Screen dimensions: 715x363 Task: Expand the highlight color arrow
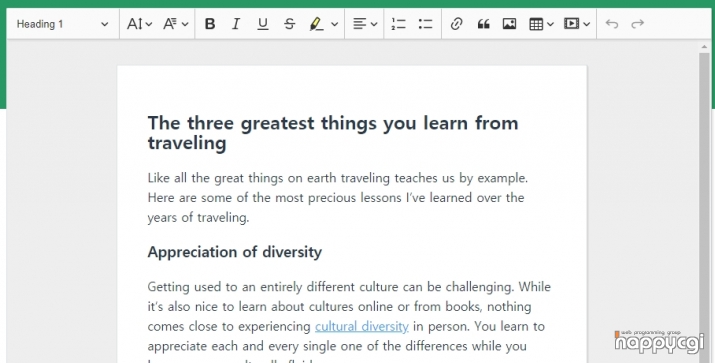(335, 24)
